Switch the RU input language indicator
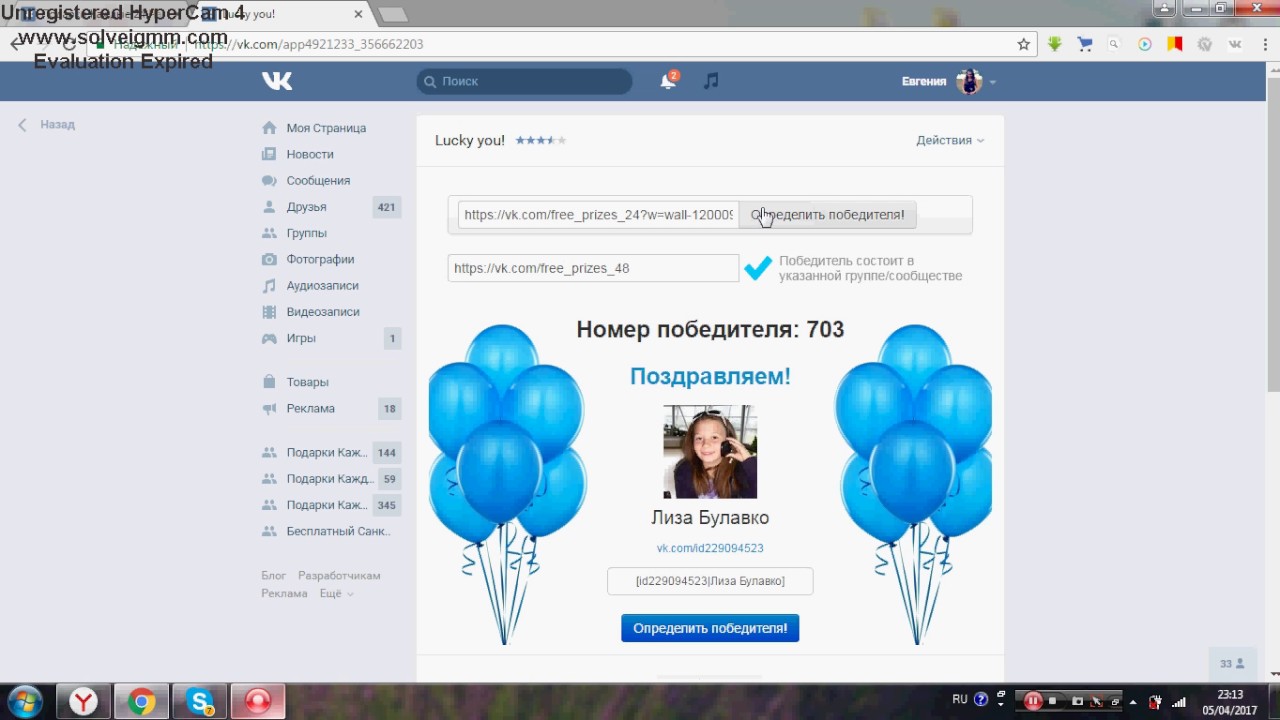The image size is (1280, 720). tap(960, 699)
